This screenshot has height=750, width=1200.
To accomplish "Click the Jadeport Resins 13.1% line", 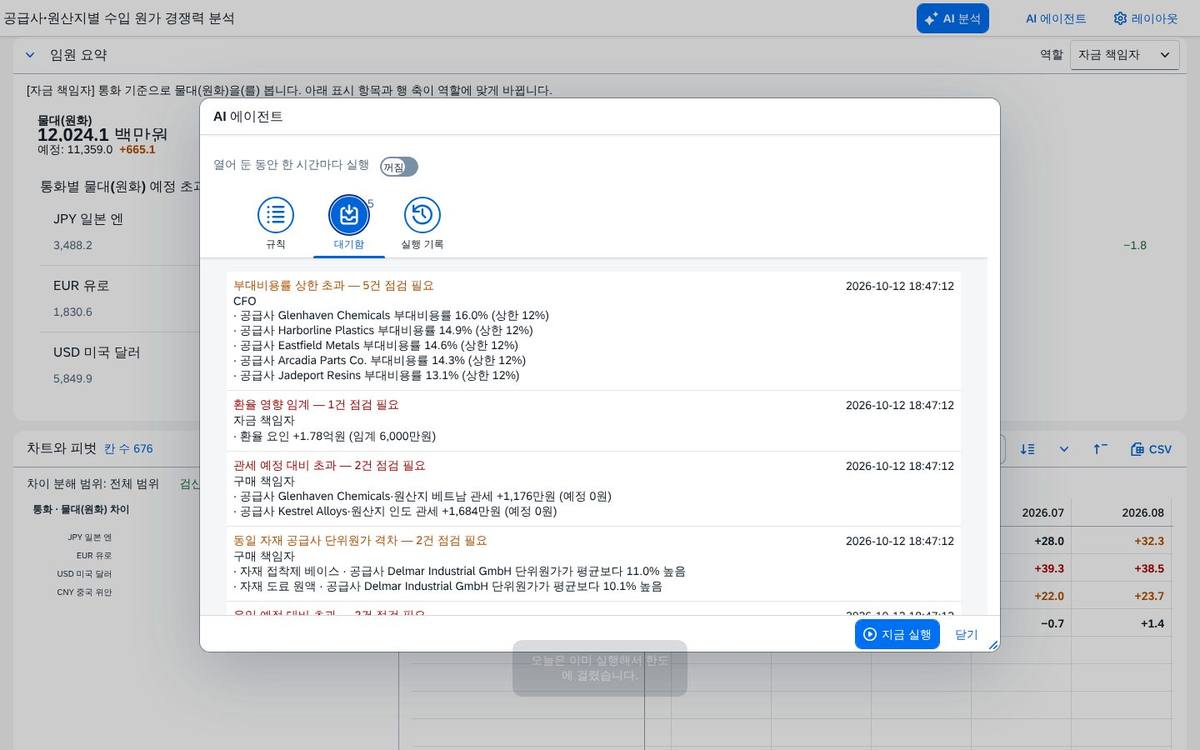I will coord(376,375).
